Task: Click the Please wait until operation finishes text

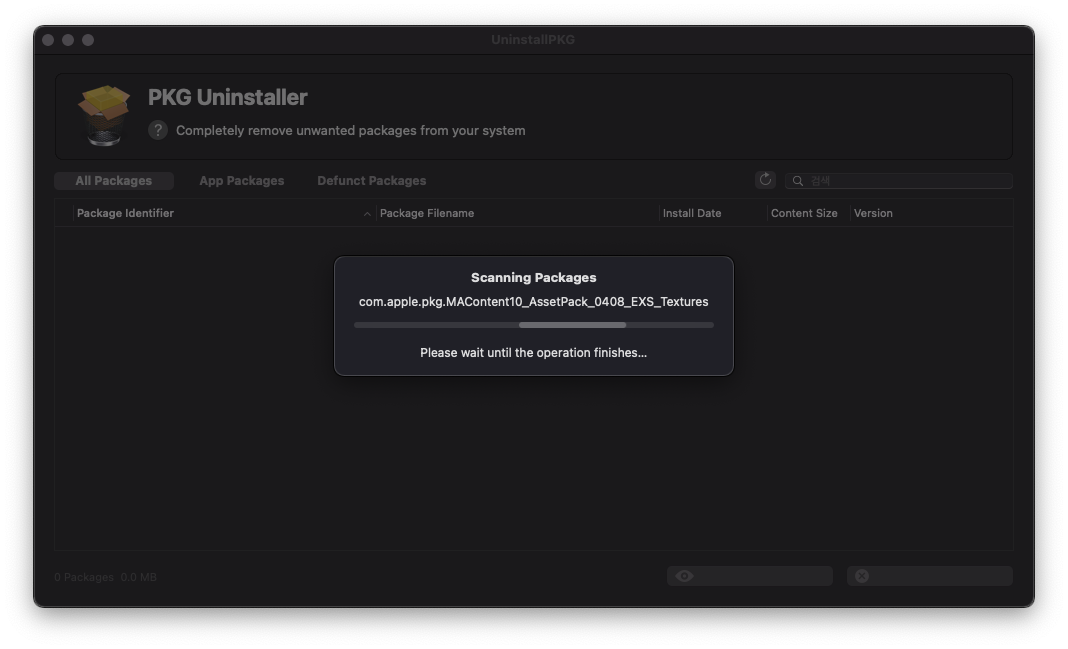Action: [534, 353]
